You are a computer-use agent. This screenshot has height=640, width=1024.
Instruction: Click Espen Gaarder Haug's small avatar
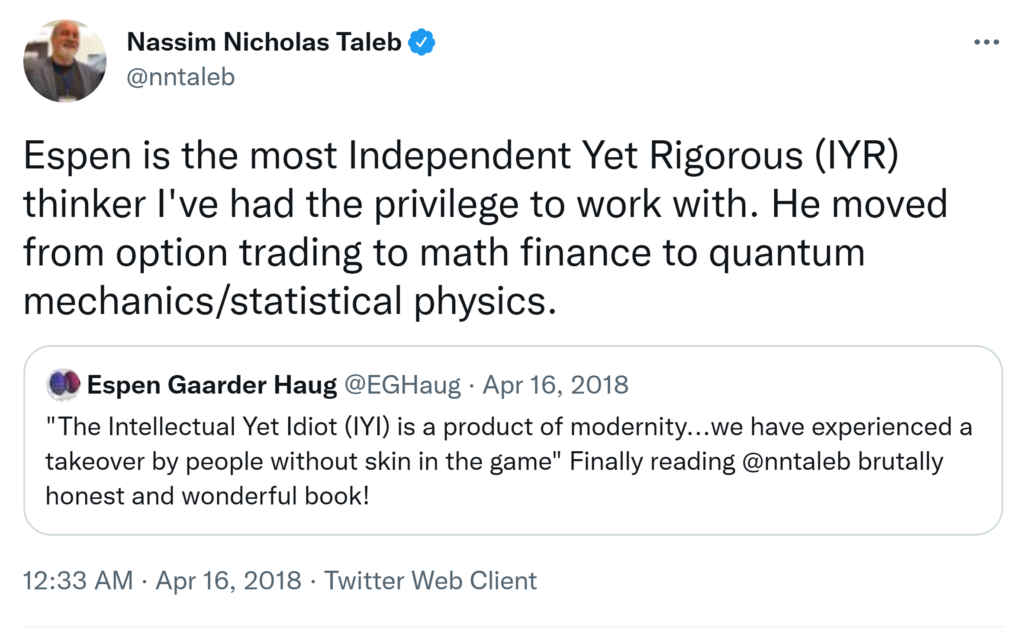click(65, 384)
